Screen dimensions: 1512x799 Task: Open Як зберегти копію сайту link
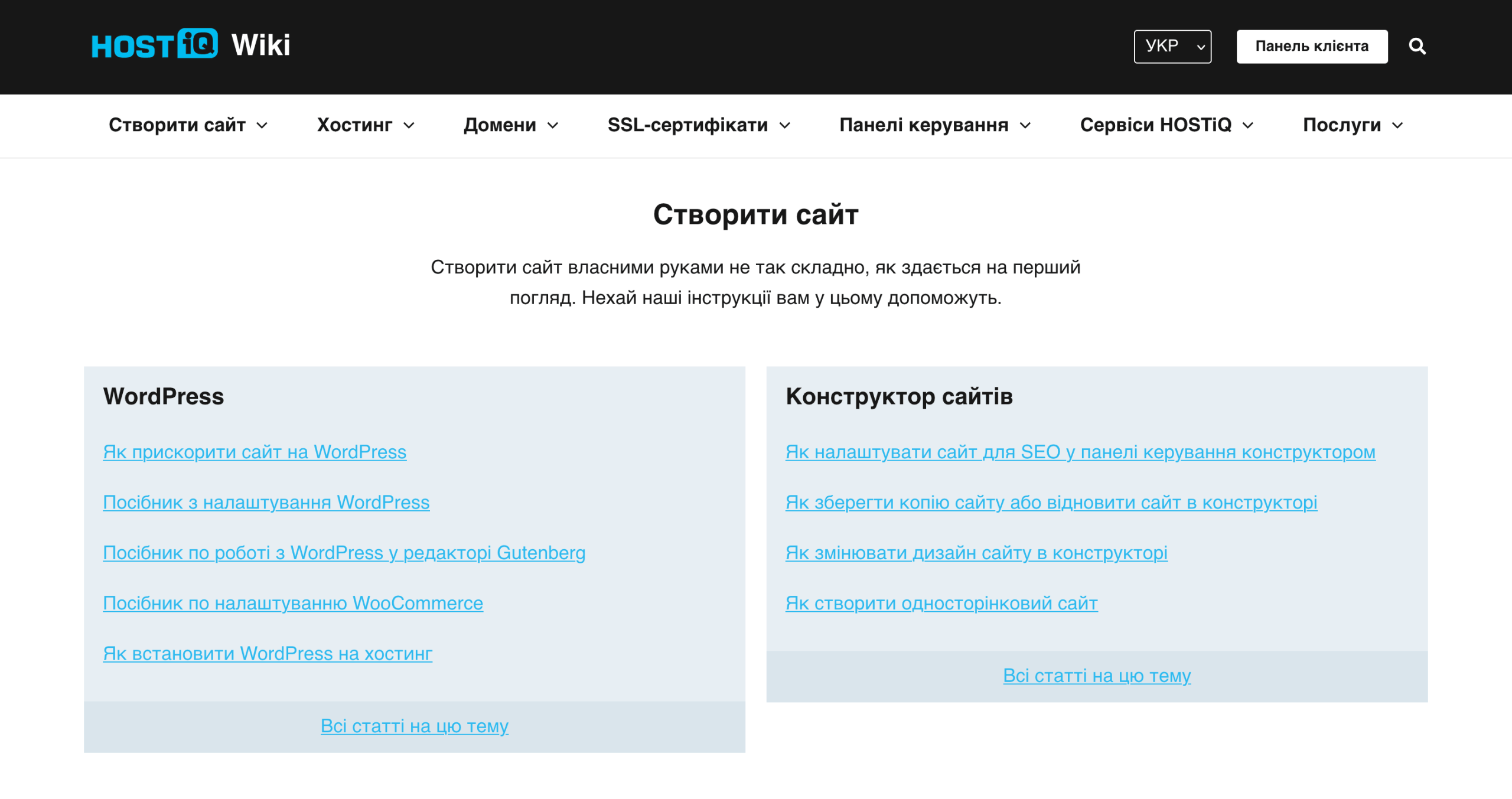point(1051,502)
